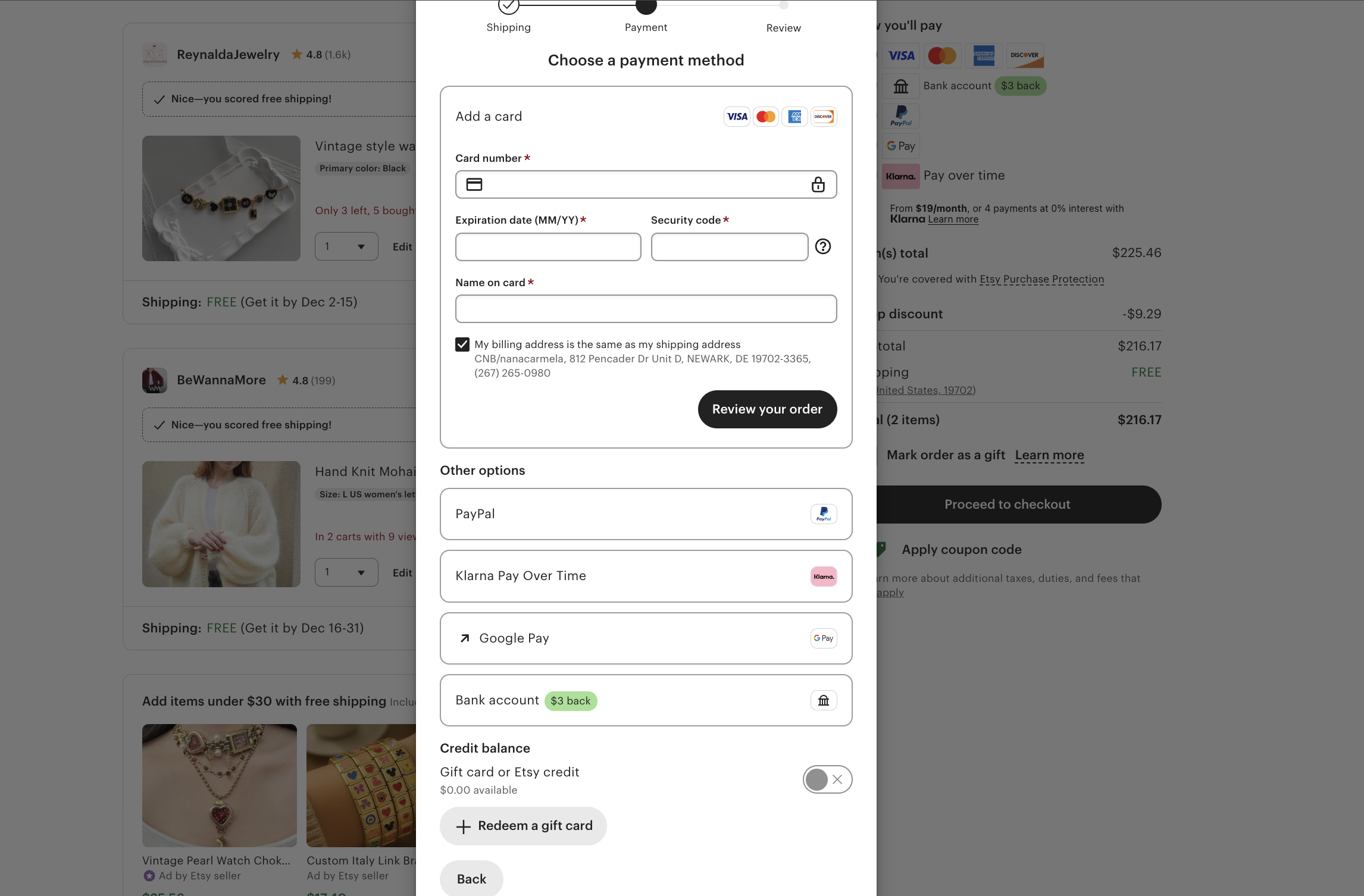Screen dimensions: 1364x896
Task: Click the Review your order button
Action: pyautogui.click(x=767, y=409)
